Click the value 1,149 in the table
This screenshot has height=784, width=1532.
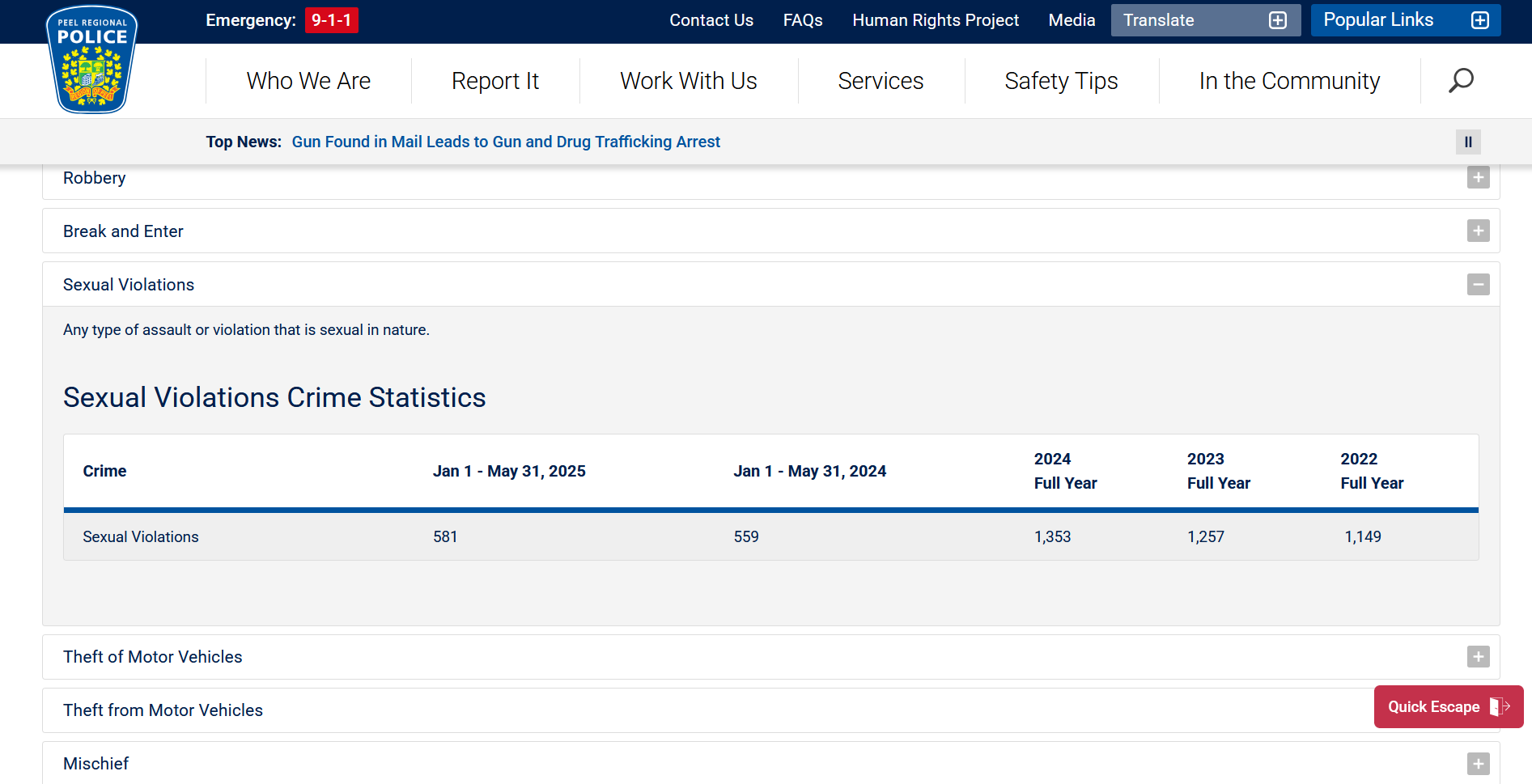pyautogui.click(x=1363, y=537)
